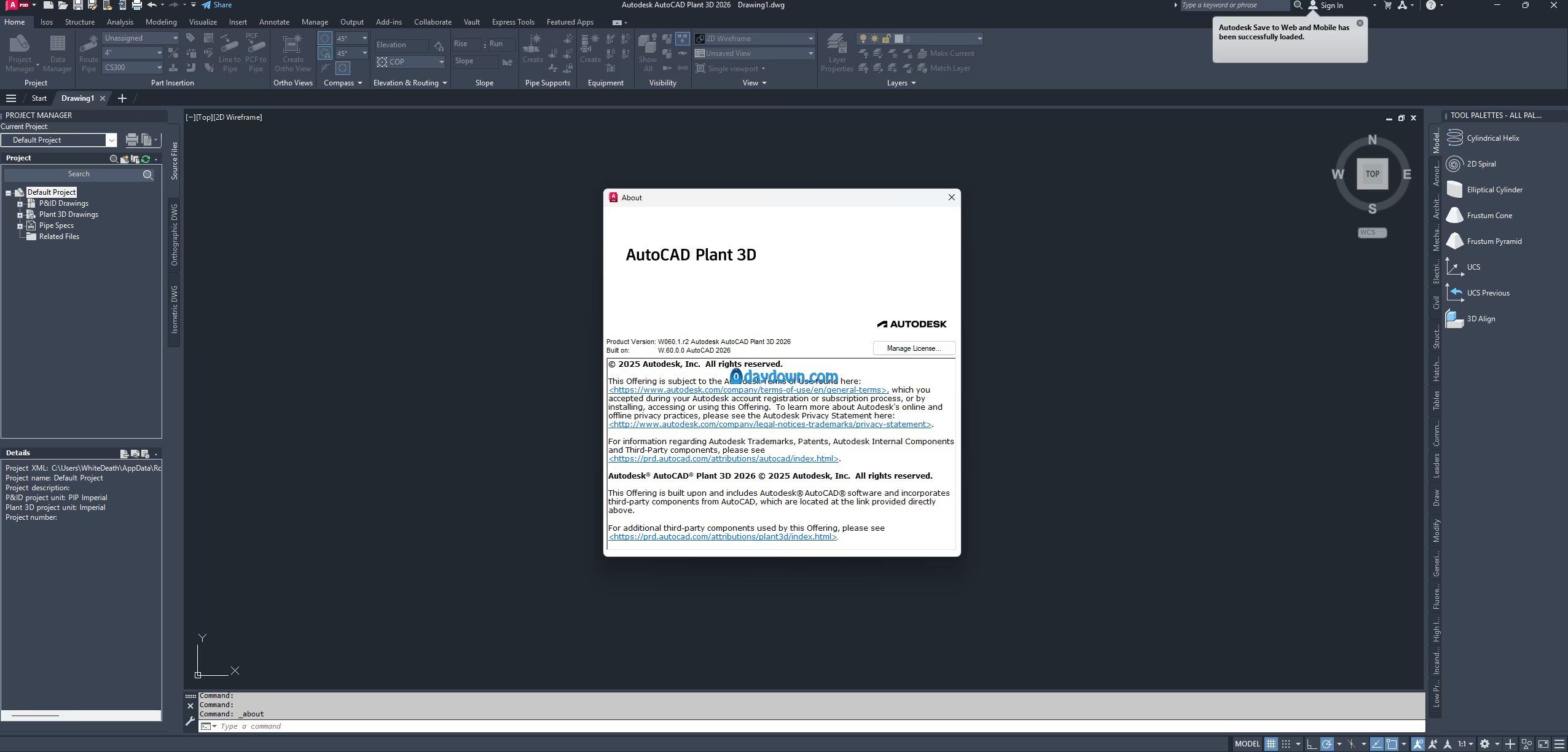
Task: Select the Cylindrical Helix tool
Action: coord(1483,138)
